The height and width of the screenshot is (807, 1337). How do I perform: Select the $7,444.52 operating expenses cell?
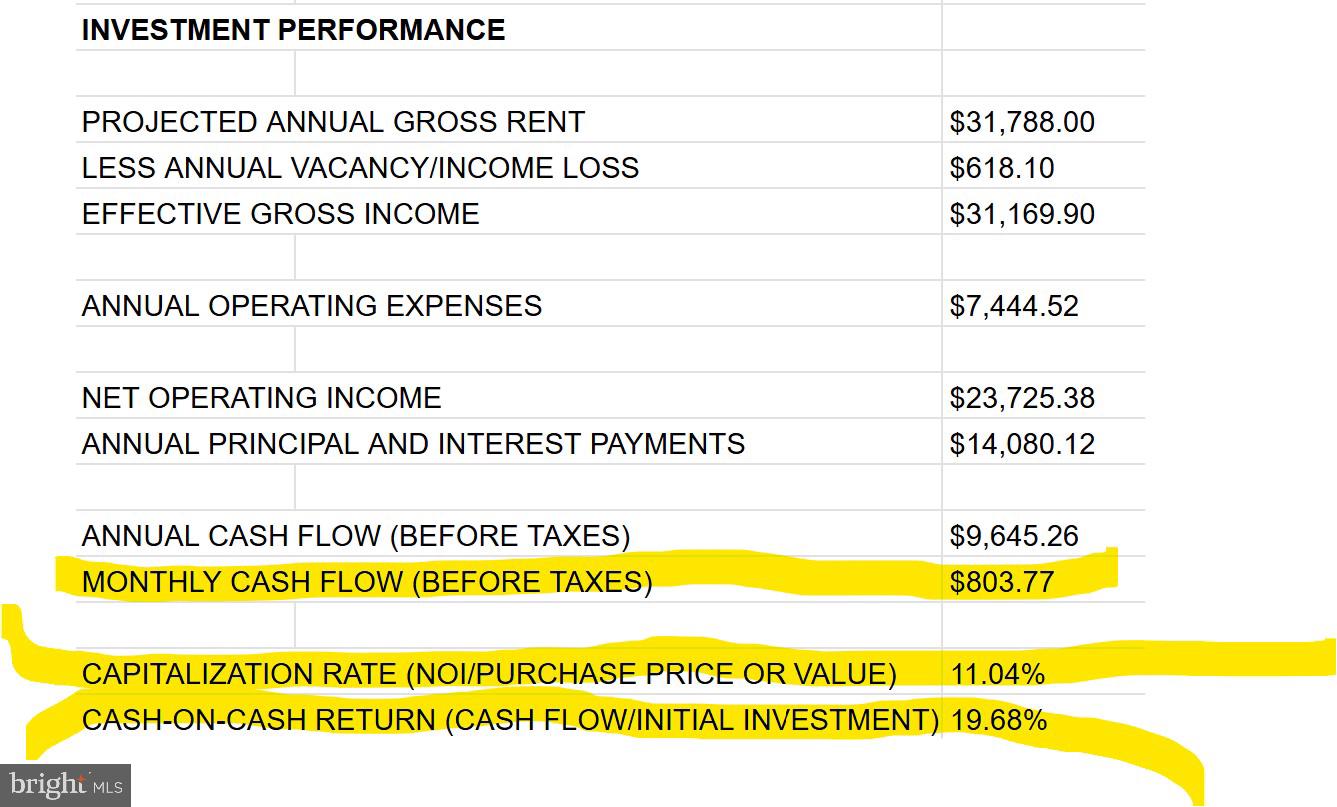tap(1014, 306)
